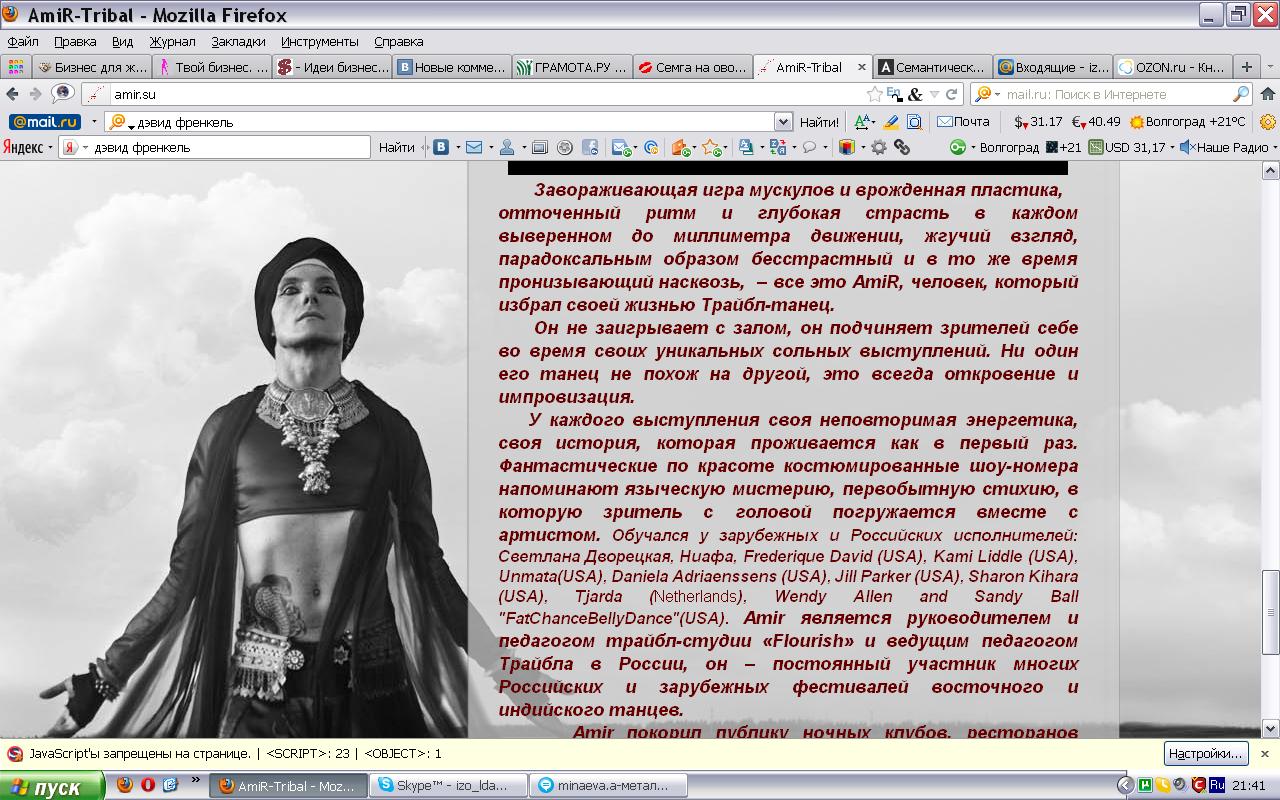The height and width of the screenshot is (800, 1280).
Task: Open the пуск Start button
Action: [x=52, y=786]
